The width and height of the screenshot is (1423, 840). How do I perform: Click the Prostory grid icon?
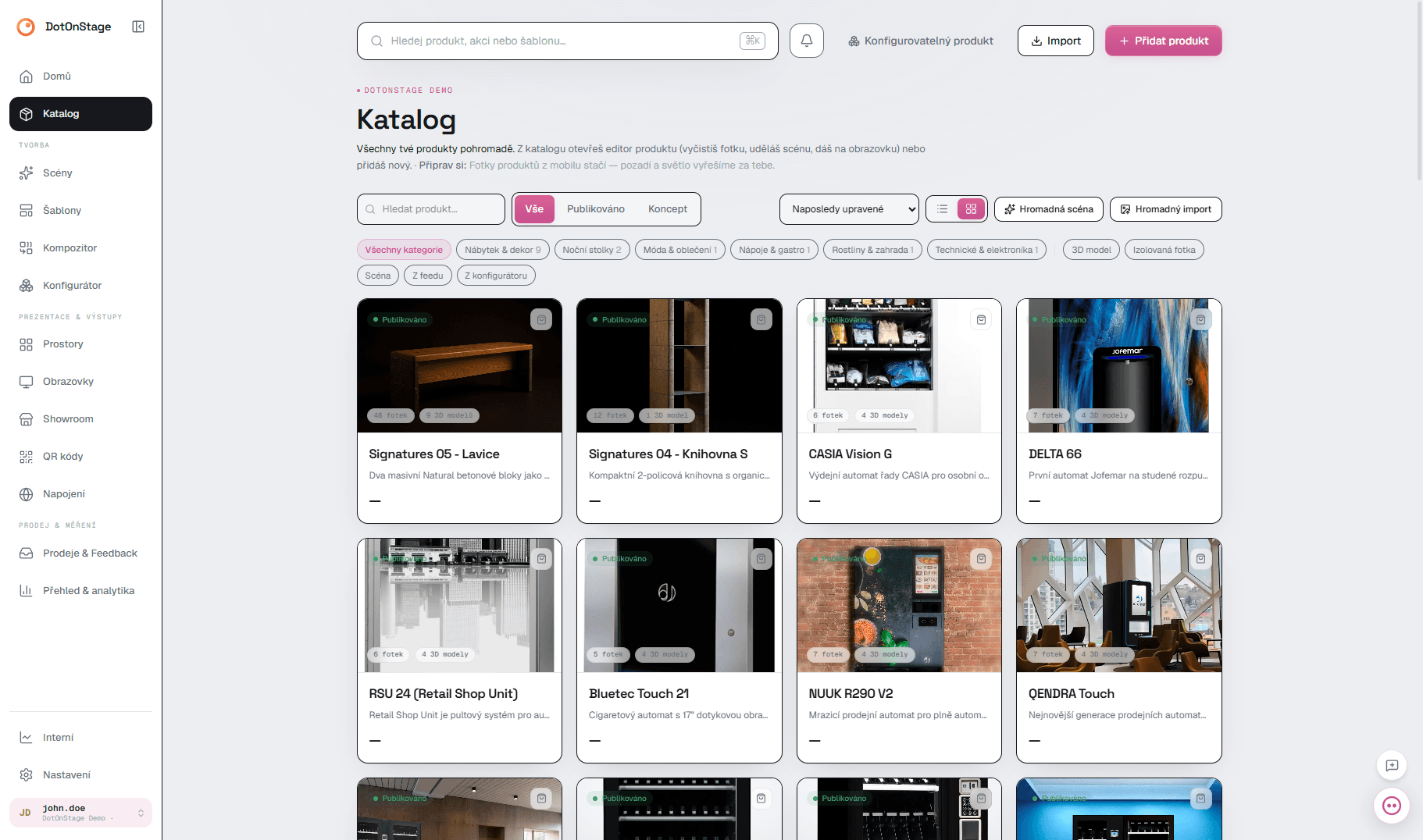tap(26, 344)
